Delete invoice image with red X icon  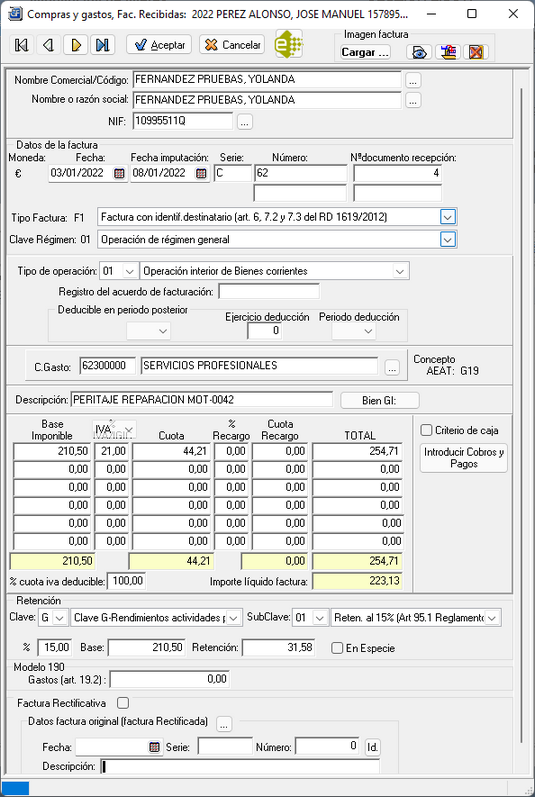pos(476,52)
